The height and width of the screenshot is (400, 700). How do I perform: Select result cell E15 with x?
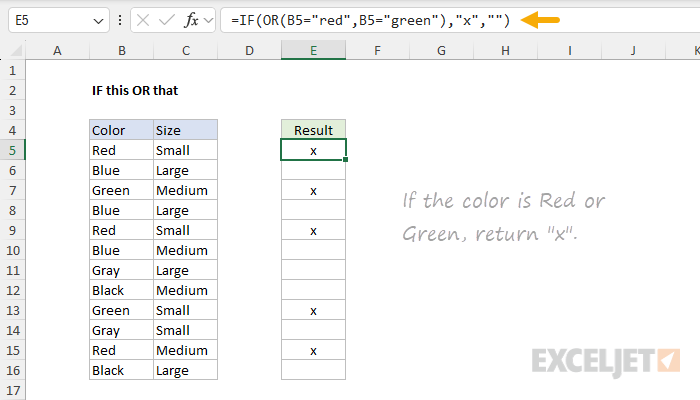click(313, 350)
